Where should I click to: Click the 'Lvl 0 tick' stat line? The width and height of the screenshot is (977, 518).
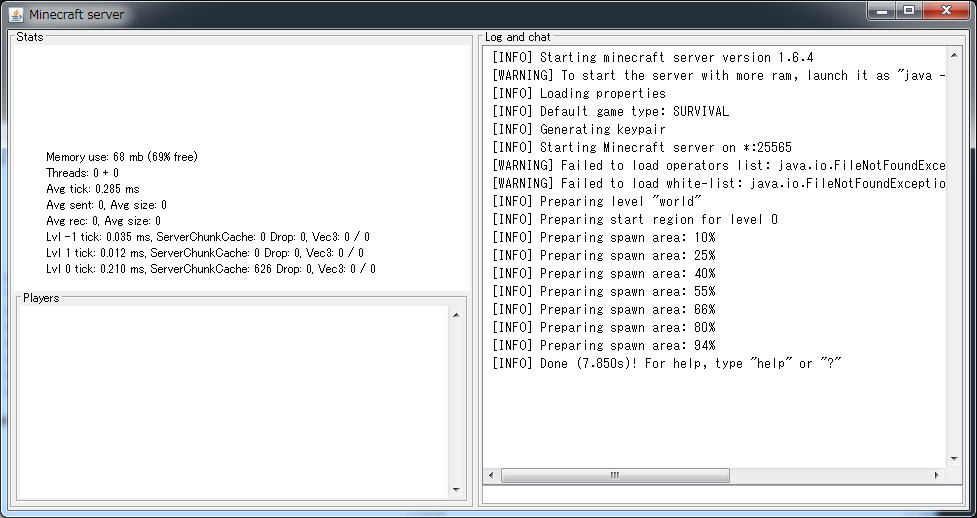click(x=211, y=269)
